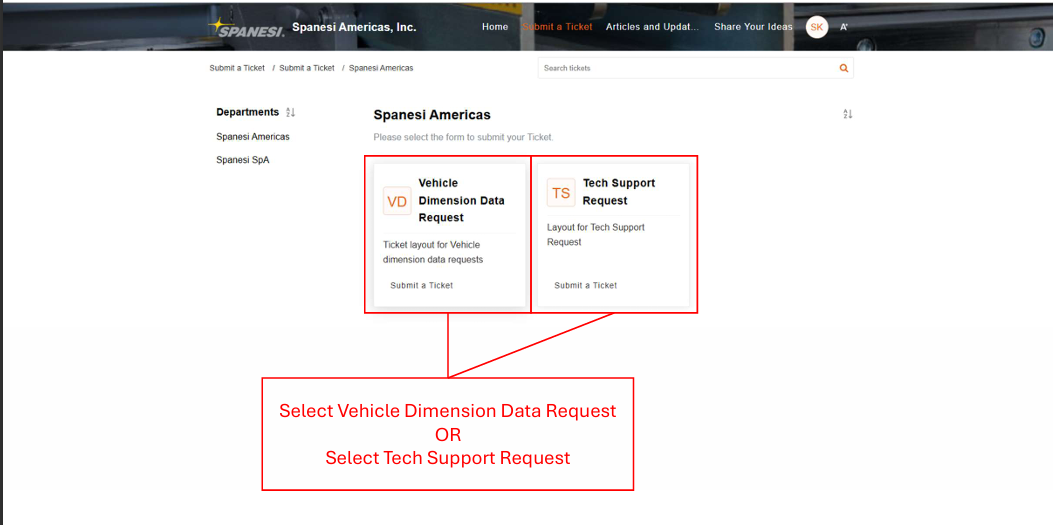Click the TS form icon
Screen dimensions: 1053x525
(561, 193)
